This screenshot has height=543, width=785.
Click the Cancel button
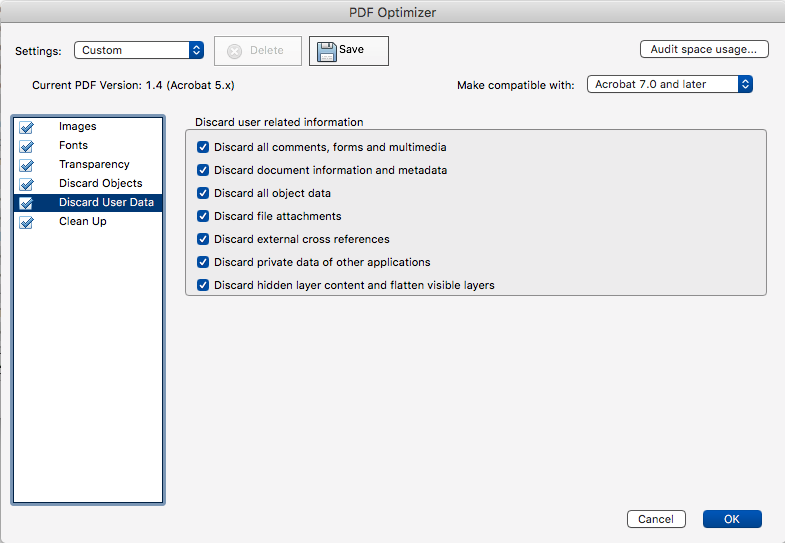click(x=656, y=519)
